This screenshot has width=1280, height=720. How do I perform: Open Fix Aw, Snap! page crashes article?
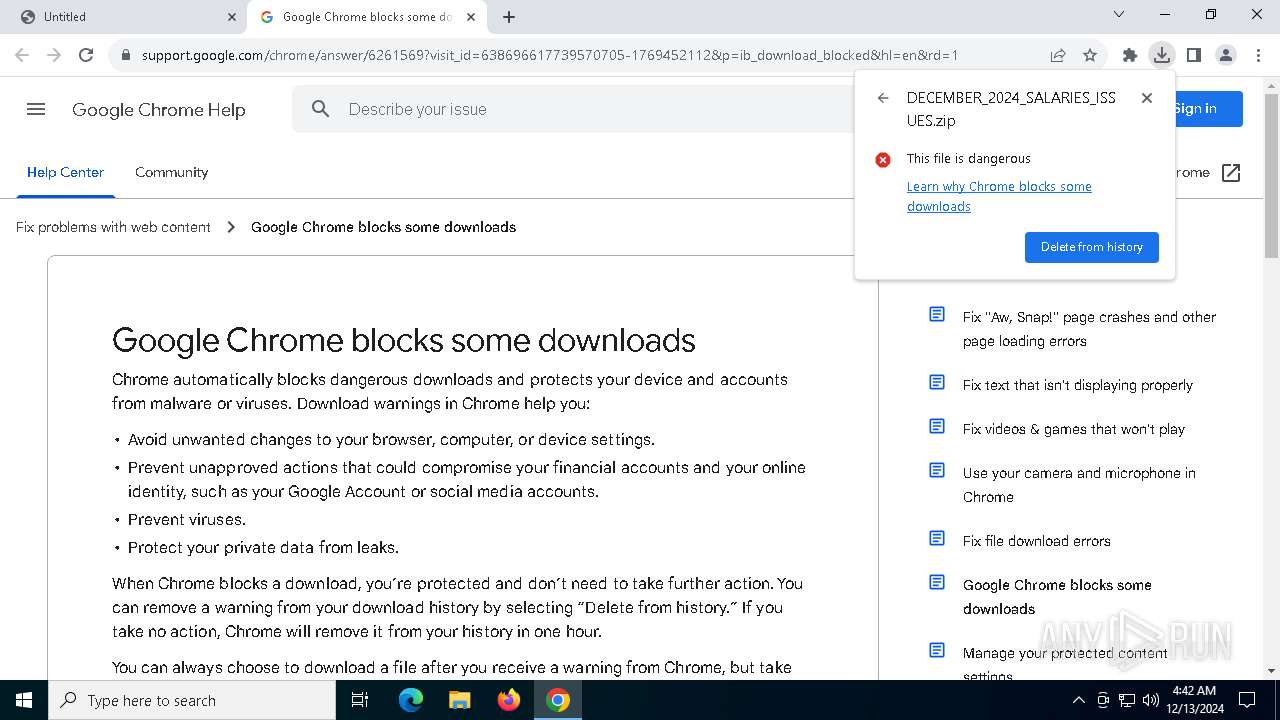(1089, 329)
